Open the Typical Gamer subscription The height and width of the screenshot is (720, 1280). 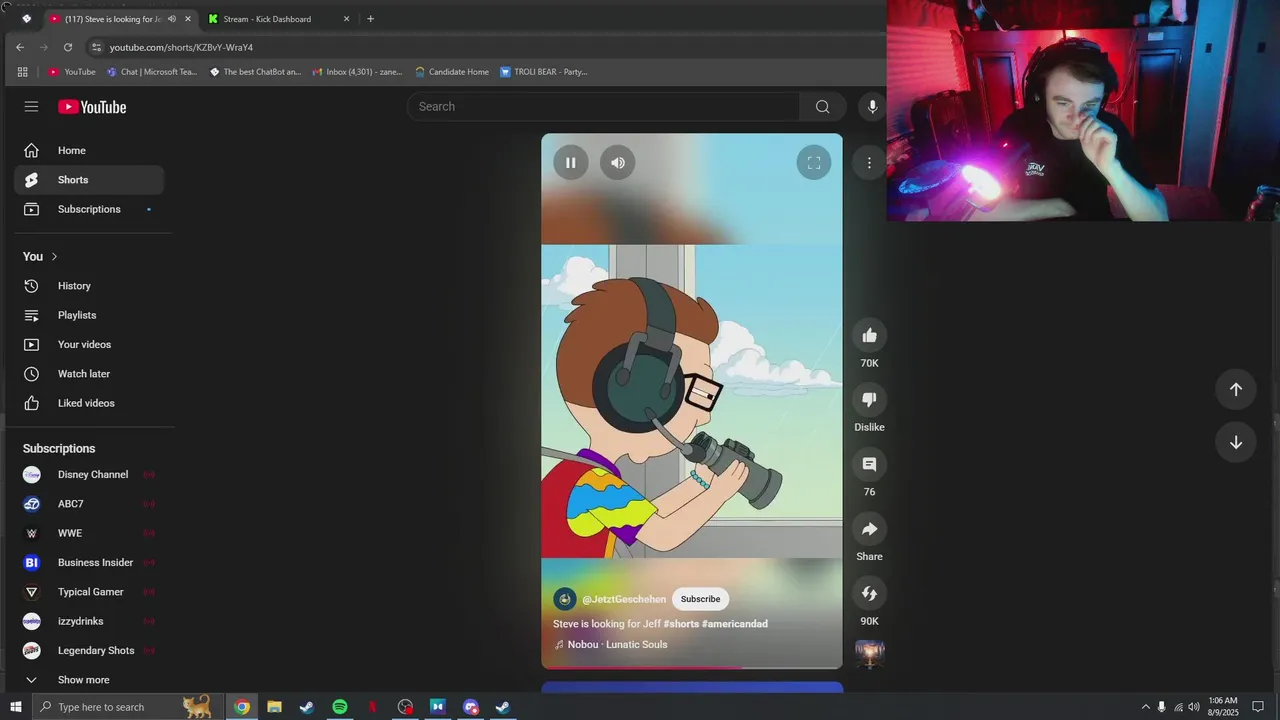pos(90,592)
